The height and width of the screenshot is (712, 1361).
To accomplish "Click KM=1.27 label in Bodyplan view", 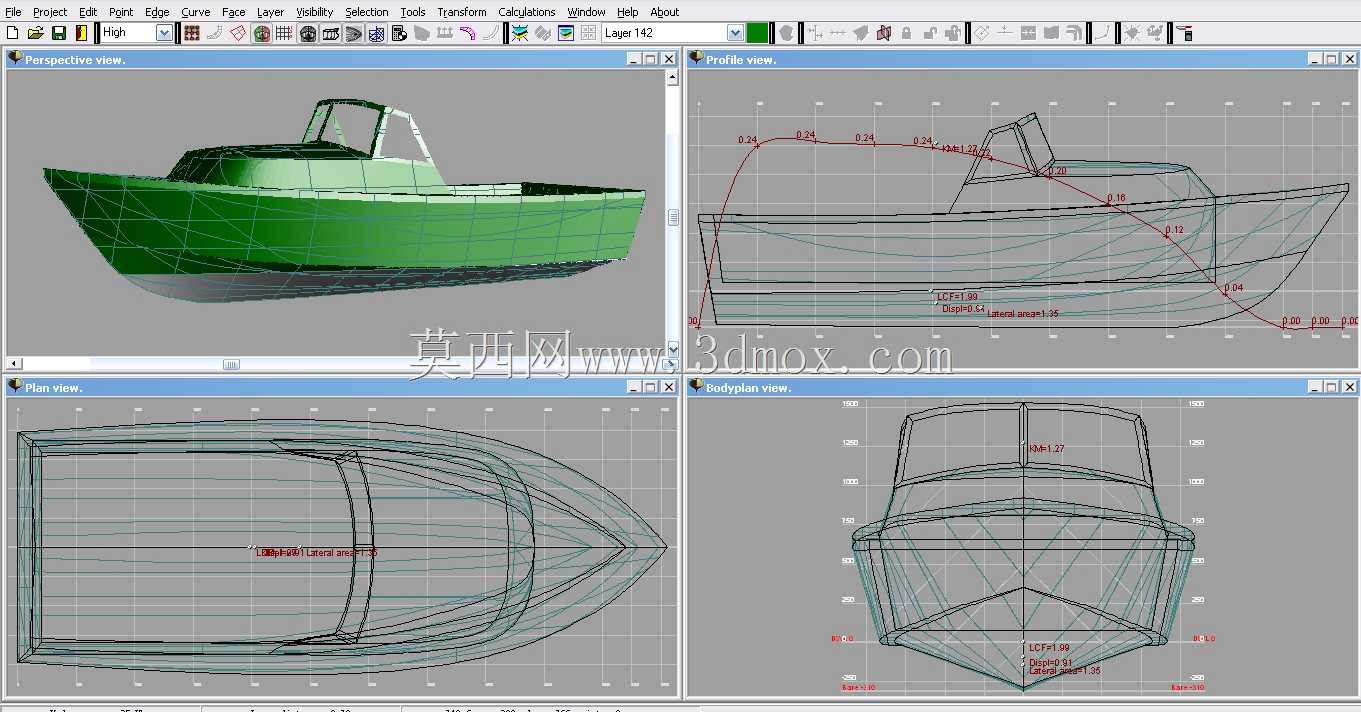I will 1046,449.
